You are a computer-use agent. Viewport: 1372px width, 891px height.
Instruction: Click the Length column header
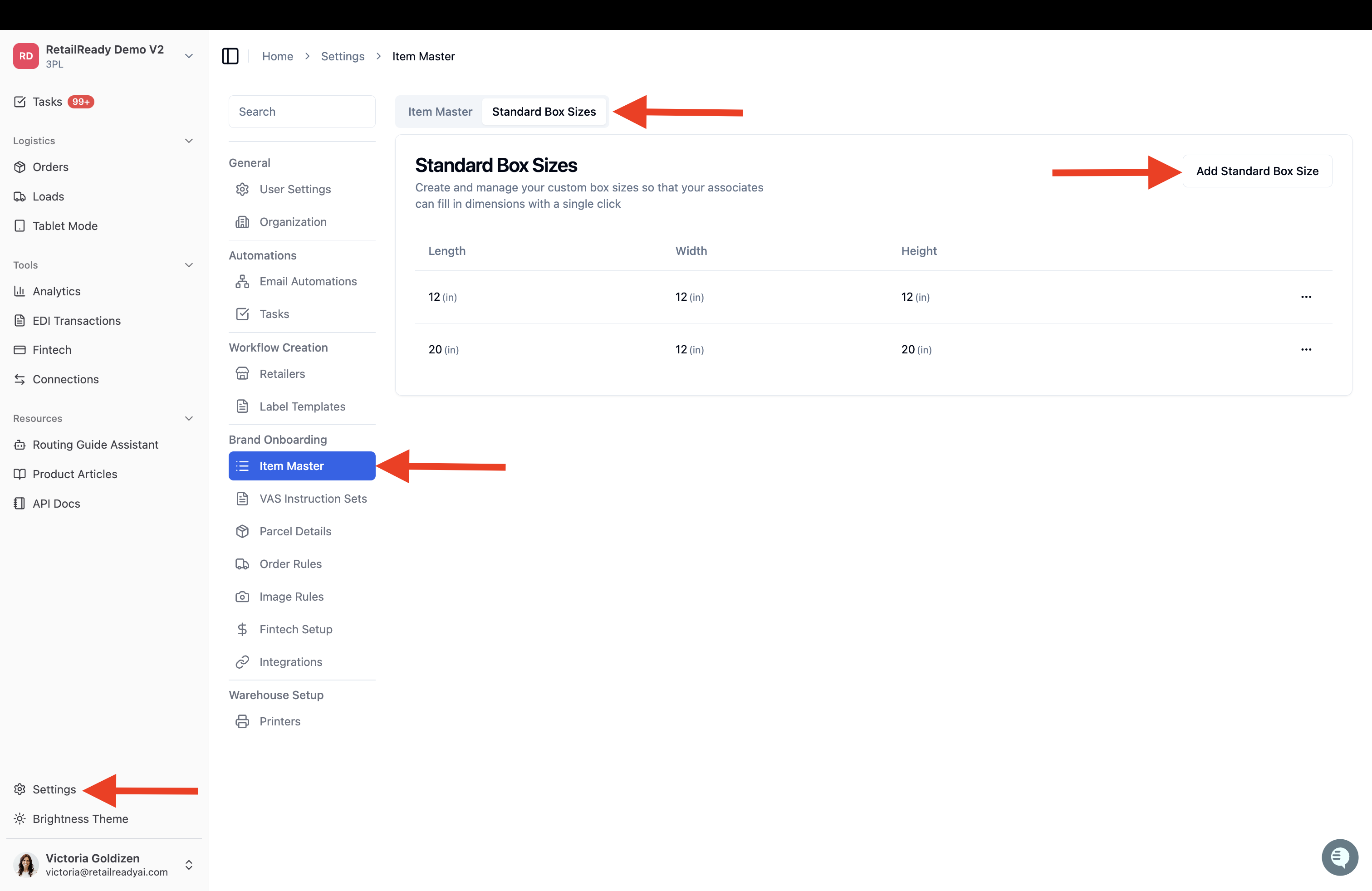coord(447,251)
